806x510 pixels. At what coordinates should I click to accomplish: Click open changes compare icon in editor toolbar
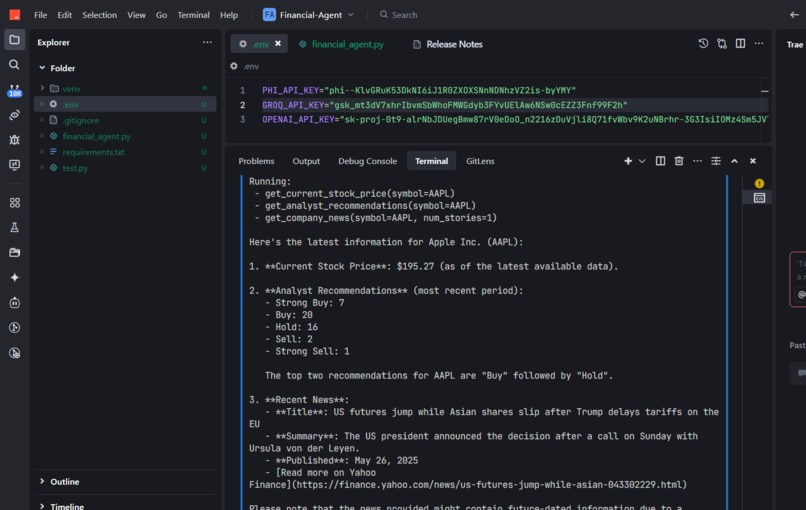722,44
